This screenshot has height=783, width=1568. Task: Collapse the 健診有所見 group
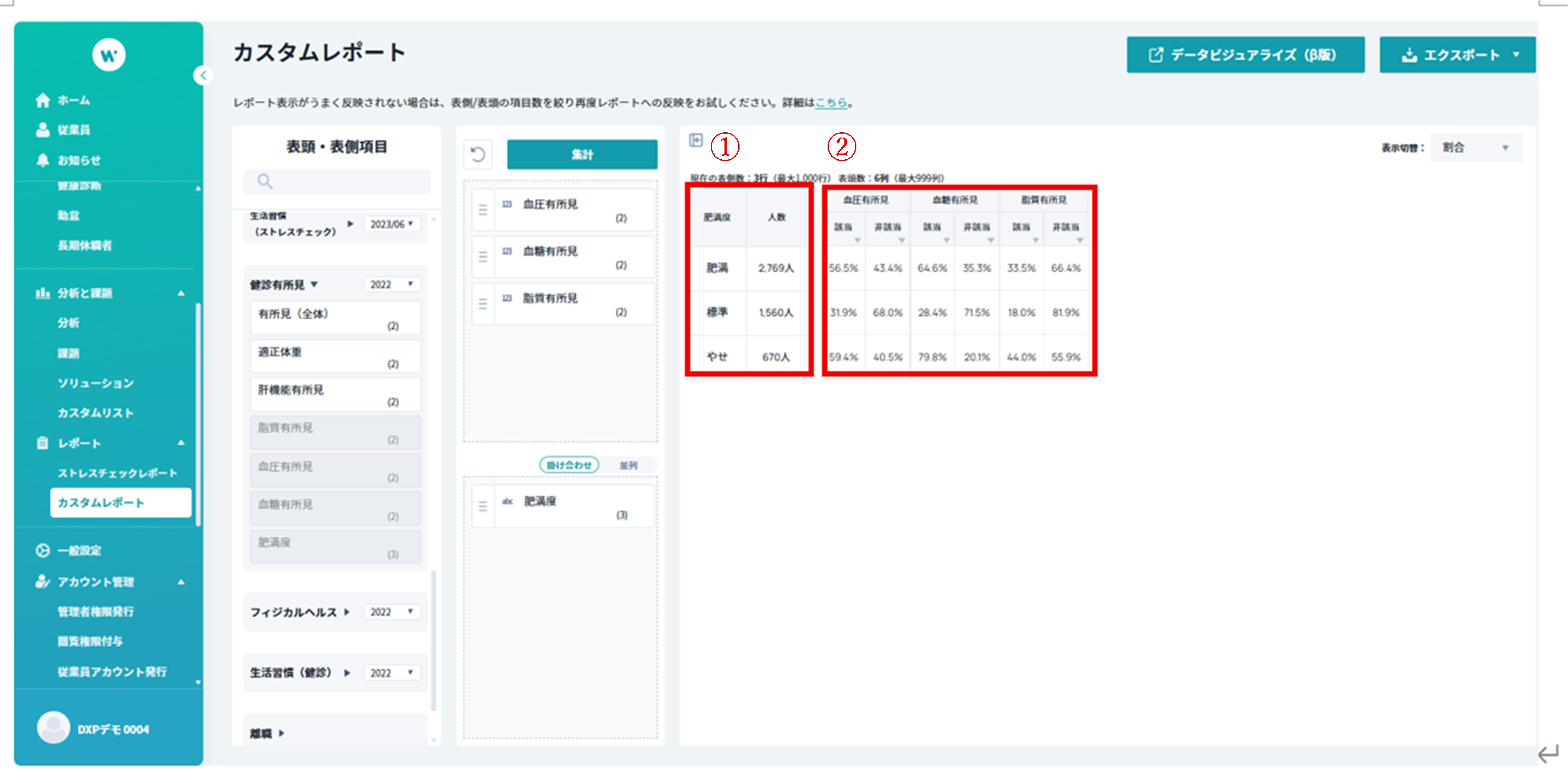pyautogui.click(x=314, y=284)
